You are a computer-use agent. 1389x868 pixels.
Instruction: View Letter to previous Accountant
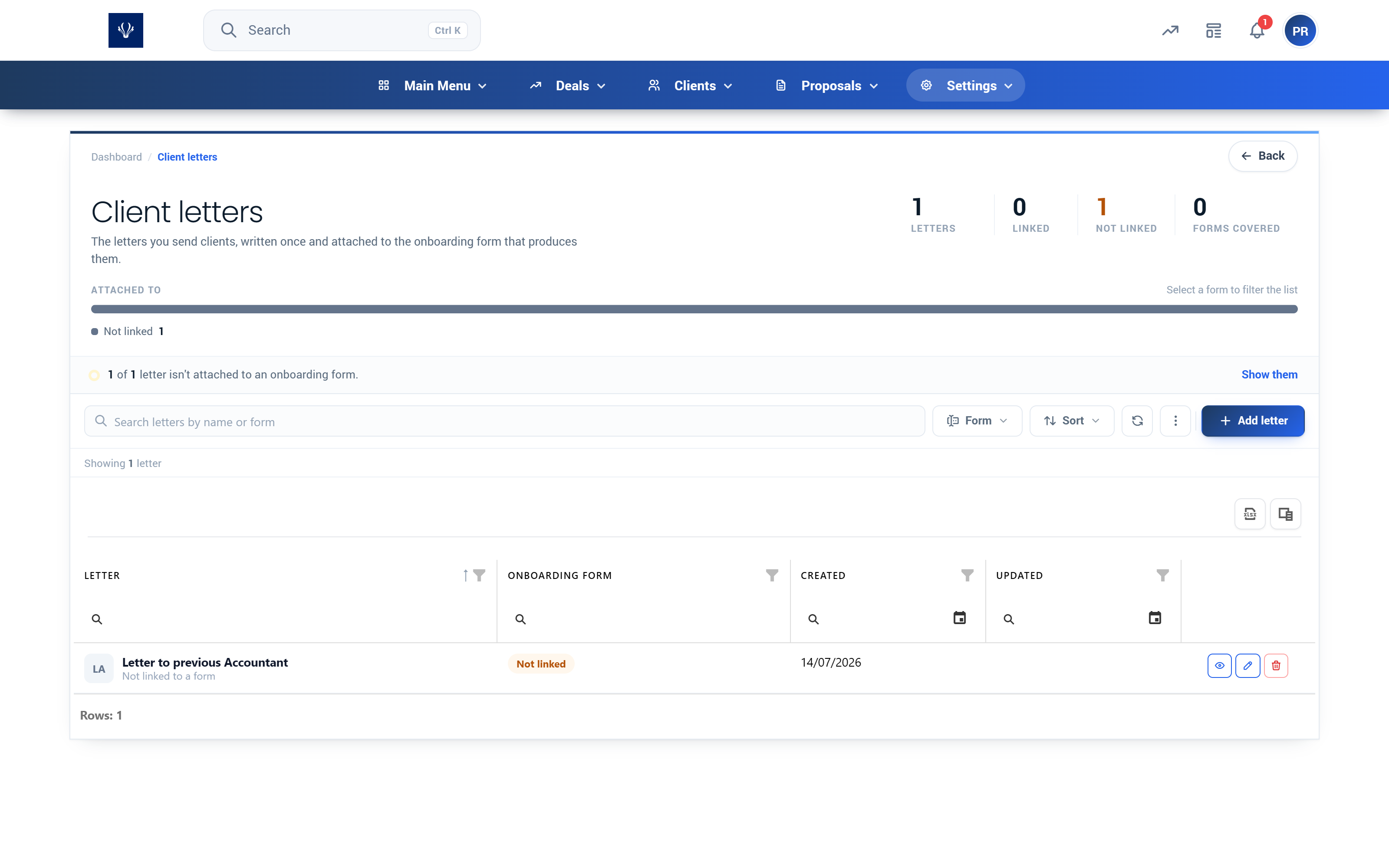click(1220, 666)
